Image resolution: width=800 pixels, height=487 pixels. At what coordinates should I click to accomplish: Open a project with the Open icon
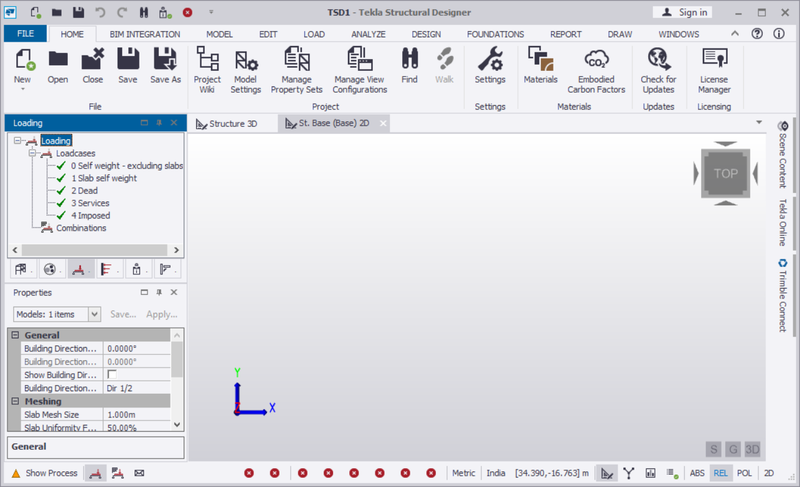click(x=58, y=60)
